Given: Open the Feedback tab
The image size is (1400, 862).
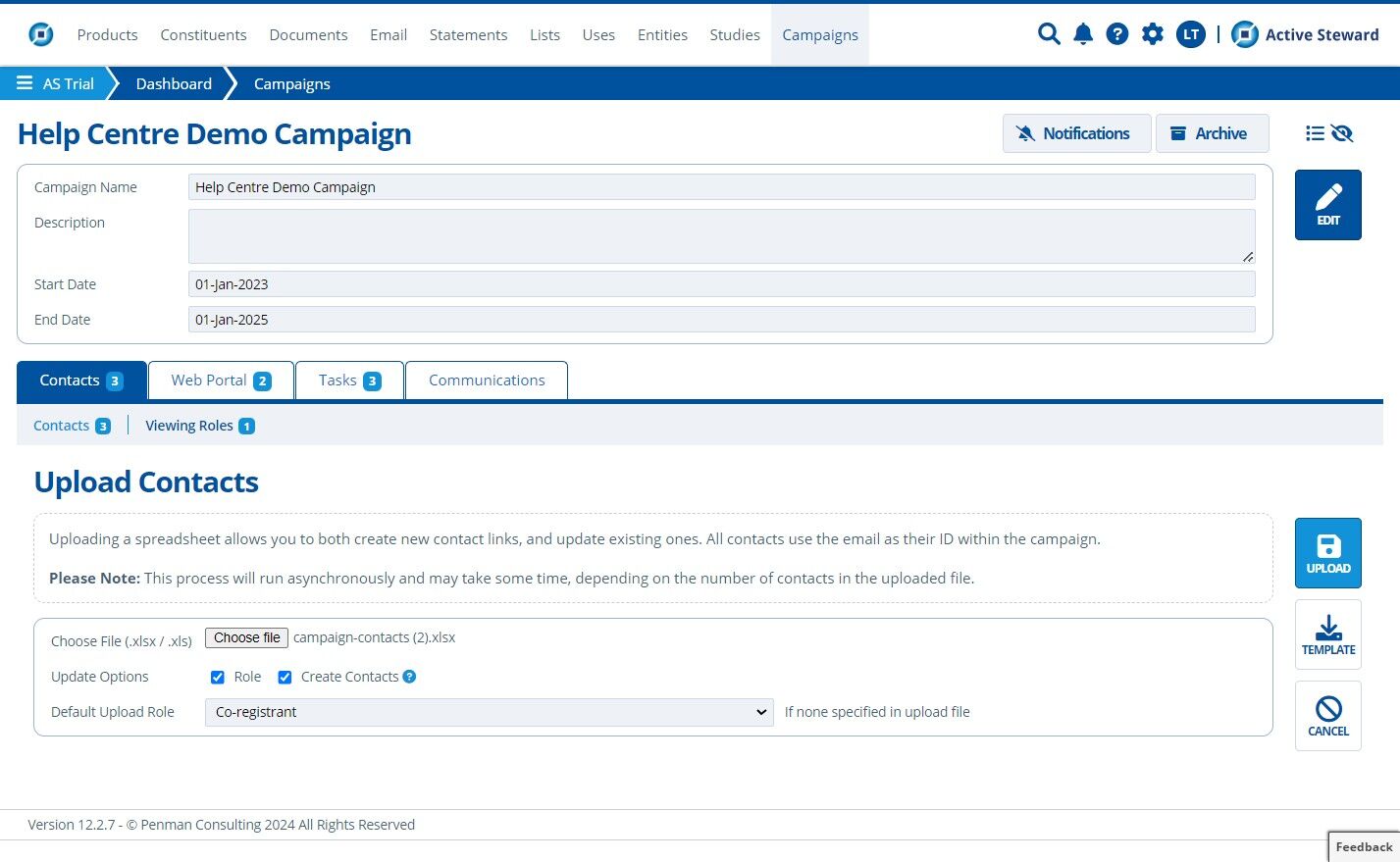Looking at the screenshot, I should click(1364, 847).
